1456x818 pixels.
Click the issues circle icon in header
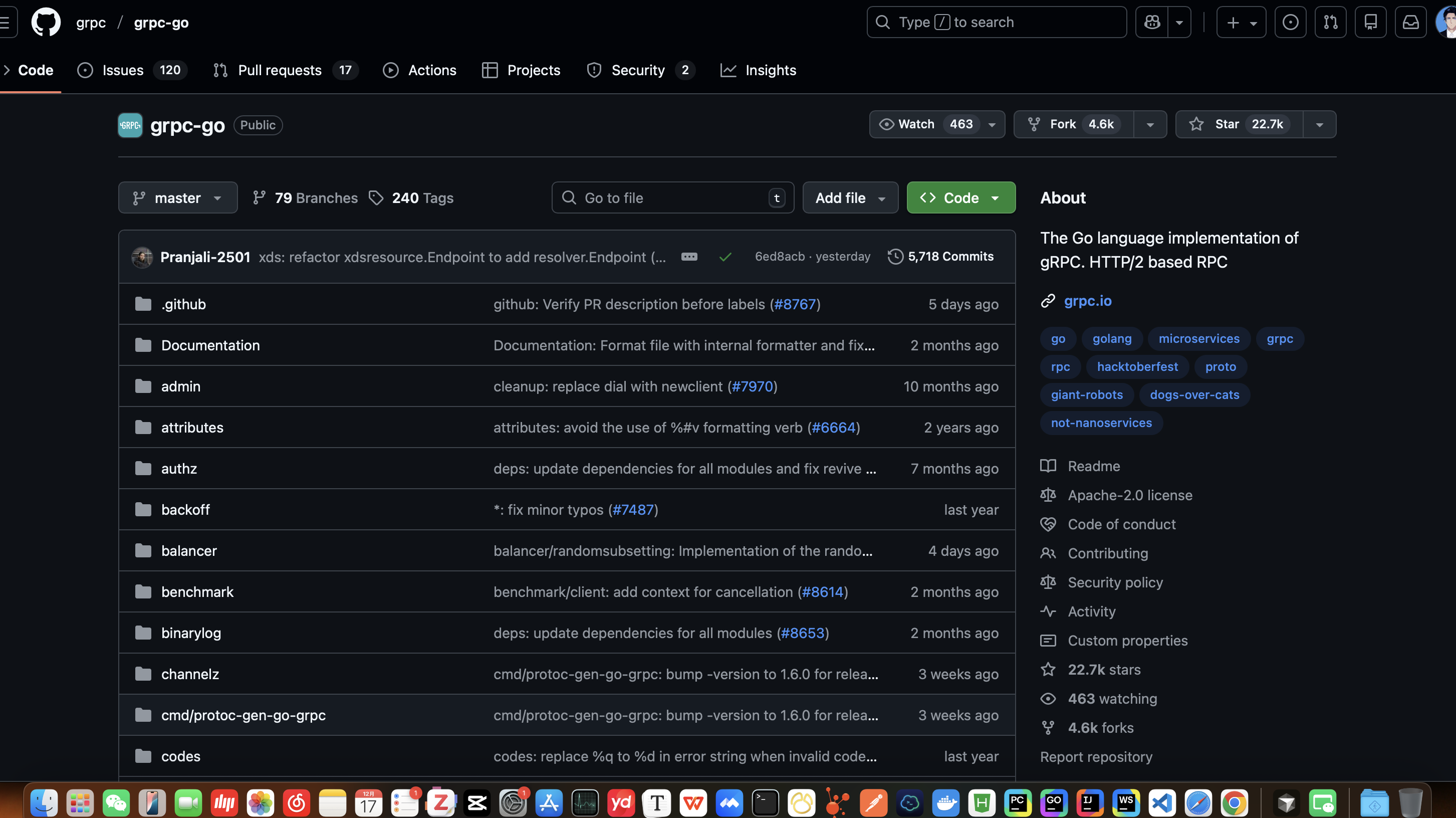coord(1290,23)
